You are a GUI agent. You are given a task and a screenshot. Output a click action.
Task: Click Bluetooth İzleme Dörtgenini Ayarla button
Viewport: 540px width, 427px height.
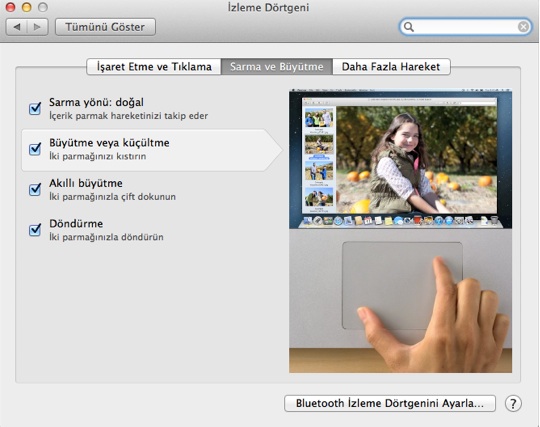[x=390, y=403]
